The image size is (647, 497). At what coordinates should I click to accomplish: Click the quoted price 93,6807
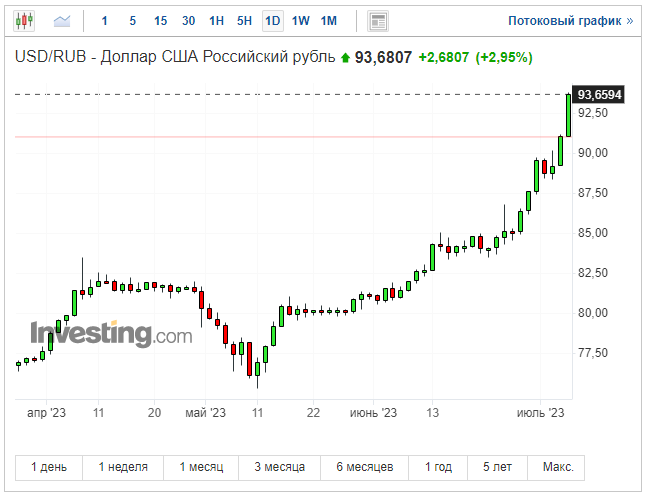tap(383, 57)
